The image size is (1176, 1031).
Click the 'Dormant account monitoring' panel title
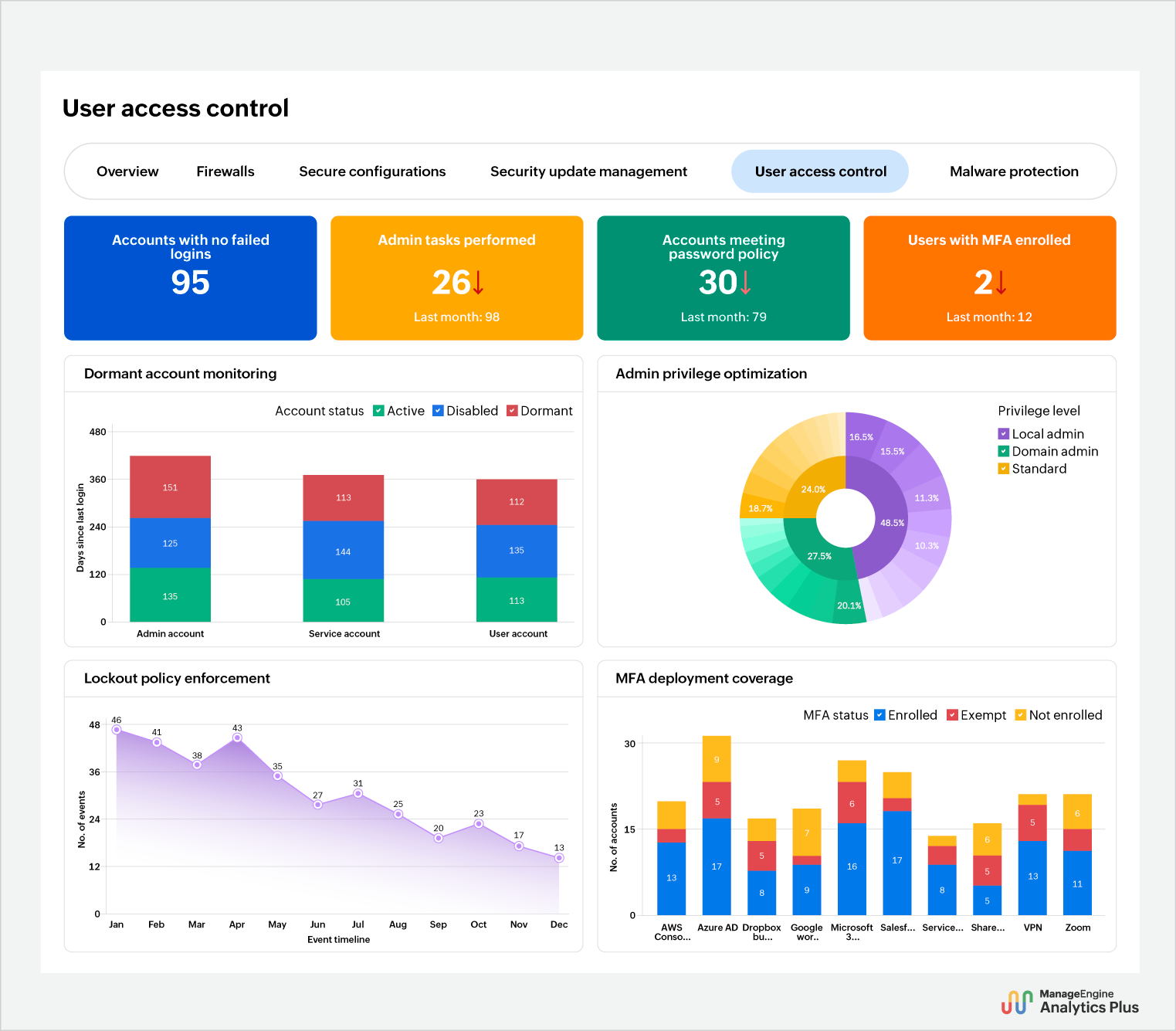tap(180, 374)
